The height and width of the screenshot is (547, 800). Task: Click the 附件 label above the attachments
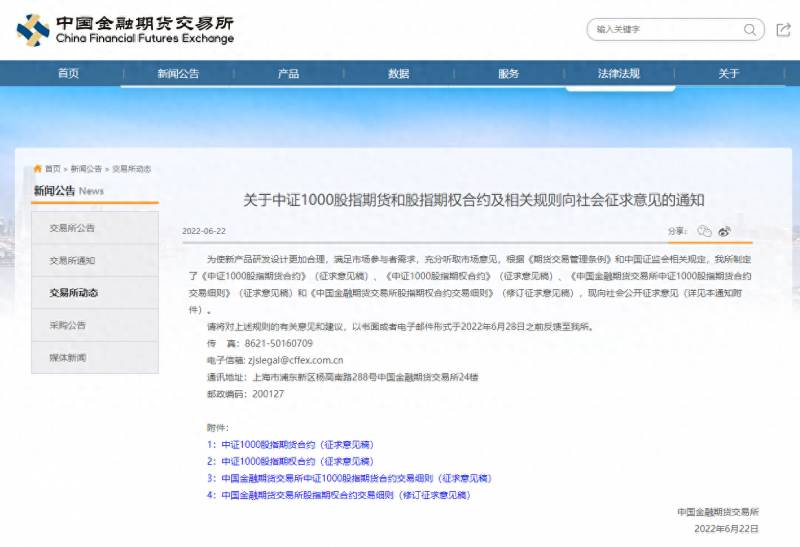click(218, 428)
